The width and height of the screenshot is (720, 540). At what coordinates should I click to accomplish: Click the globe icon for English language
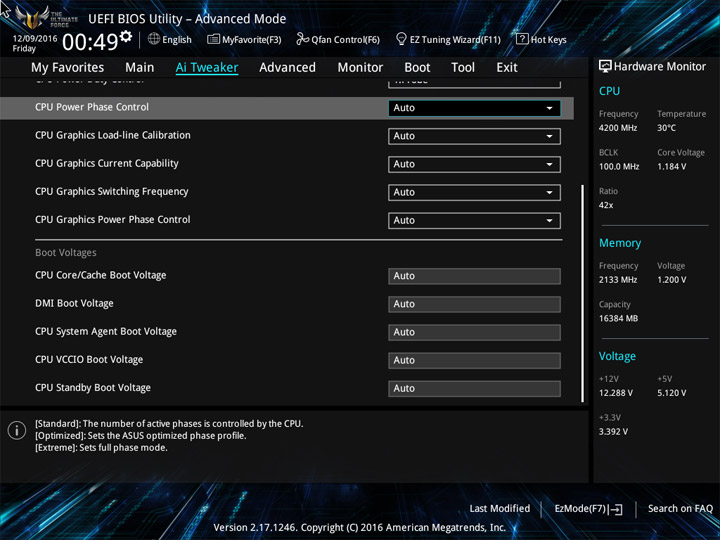point(154,39)
